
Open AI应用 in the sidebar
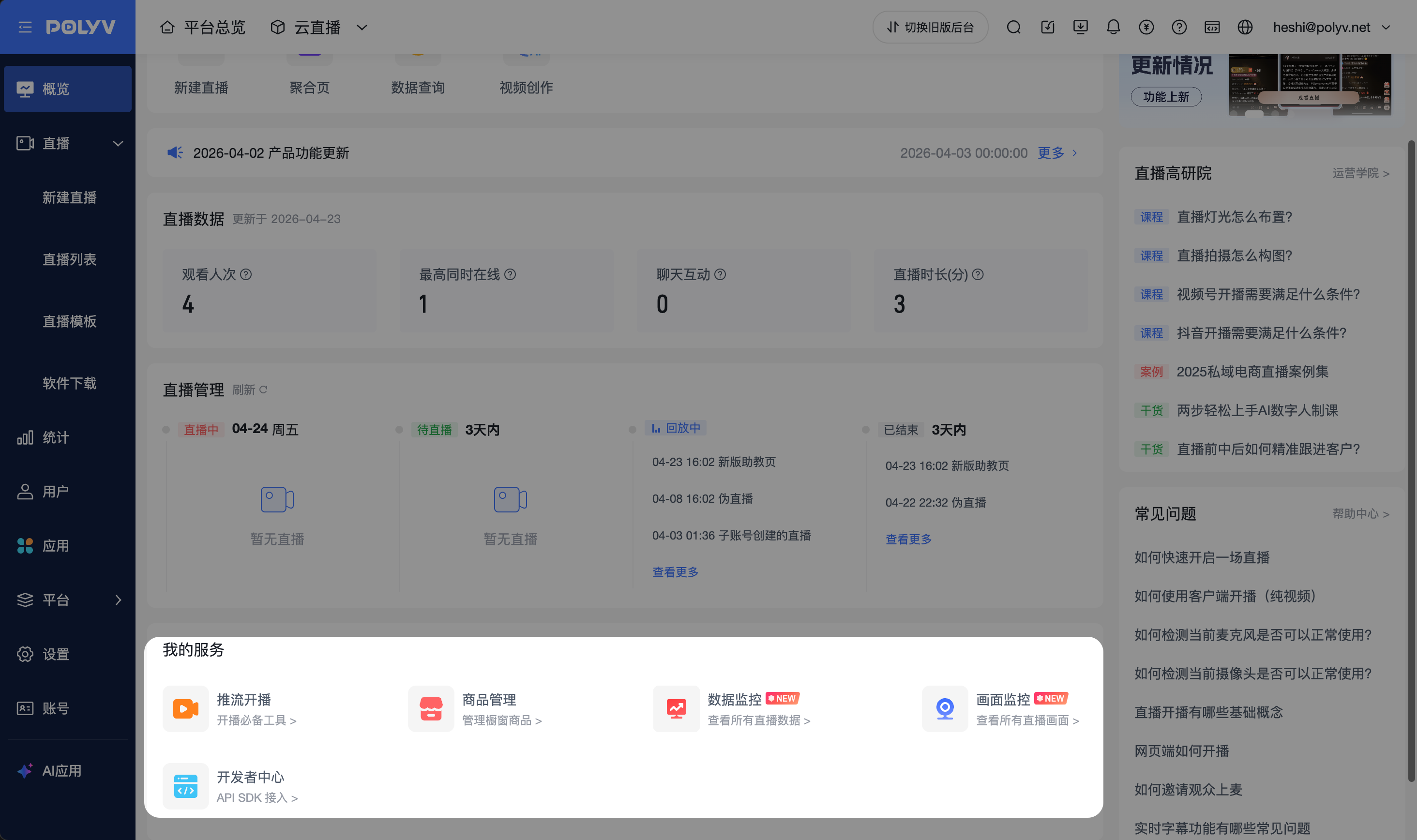click(67, 771)
